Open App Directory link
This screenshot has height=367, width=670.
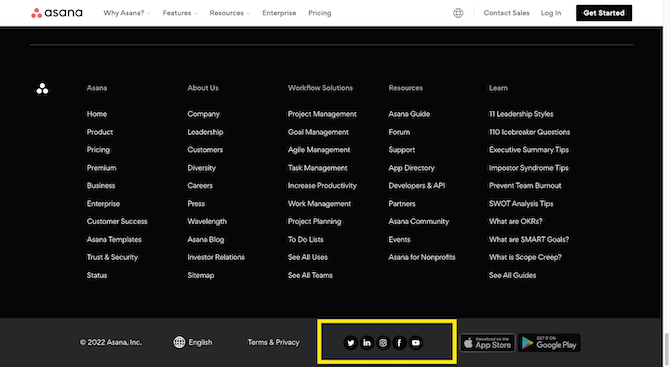coord(411,168)
